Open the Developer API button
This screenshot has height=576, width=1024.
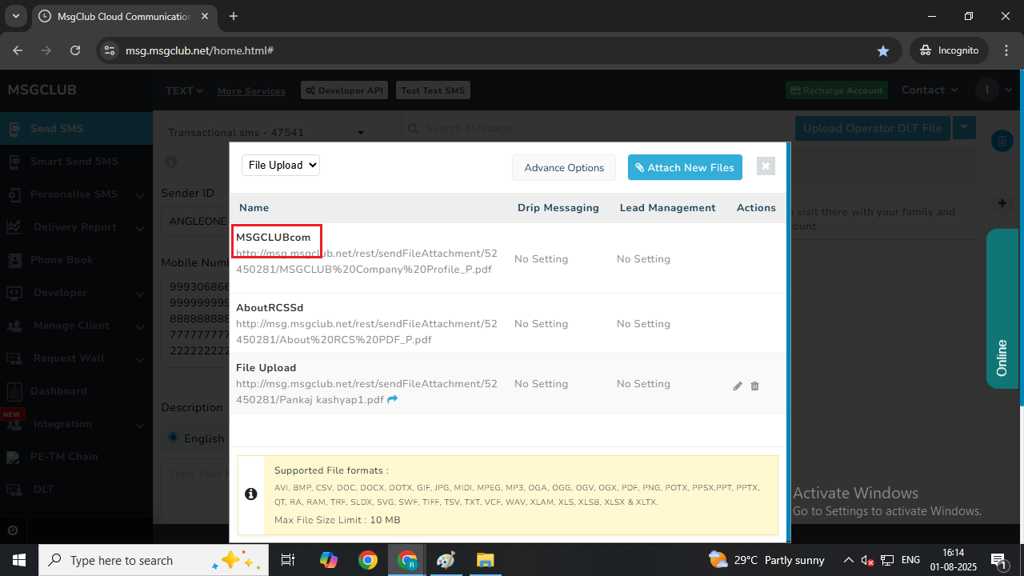pyautogui.click(x=344, y=90)
